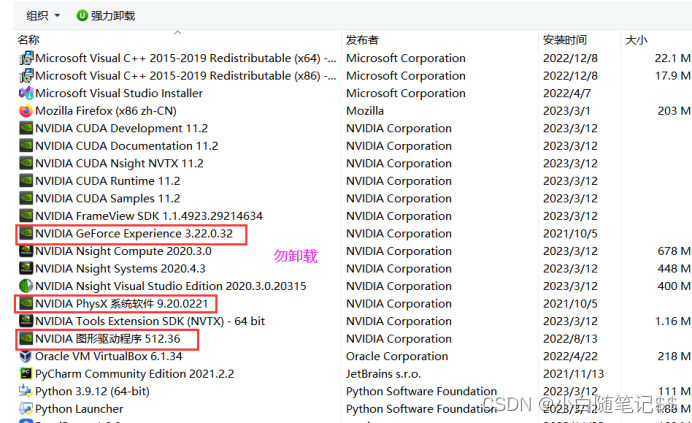Select NVIDIA 图形驱动程序 512.36 entry

coord(108,339)
